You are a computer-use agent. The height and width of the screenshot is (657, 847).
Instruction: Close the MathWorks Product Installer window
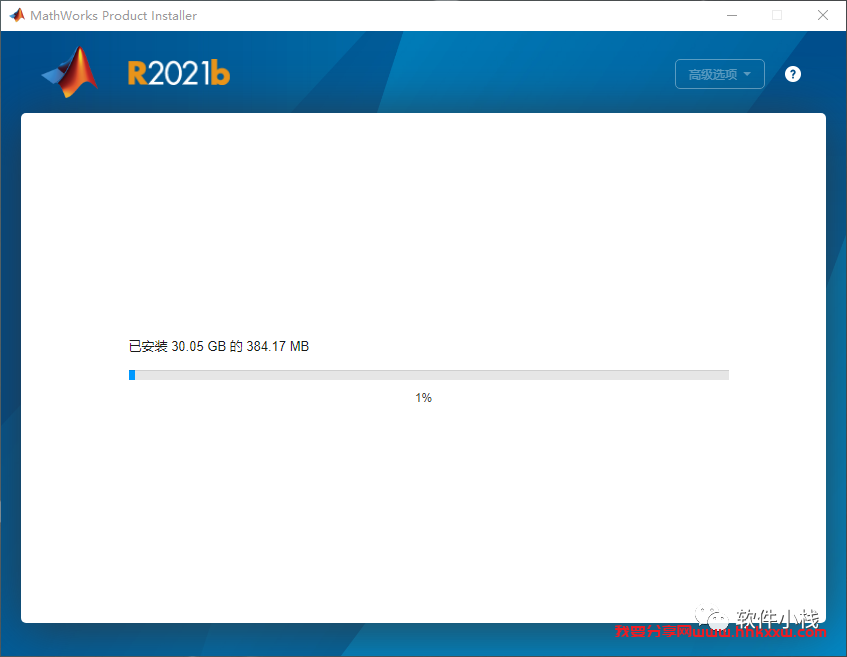(x=823, y=15)
